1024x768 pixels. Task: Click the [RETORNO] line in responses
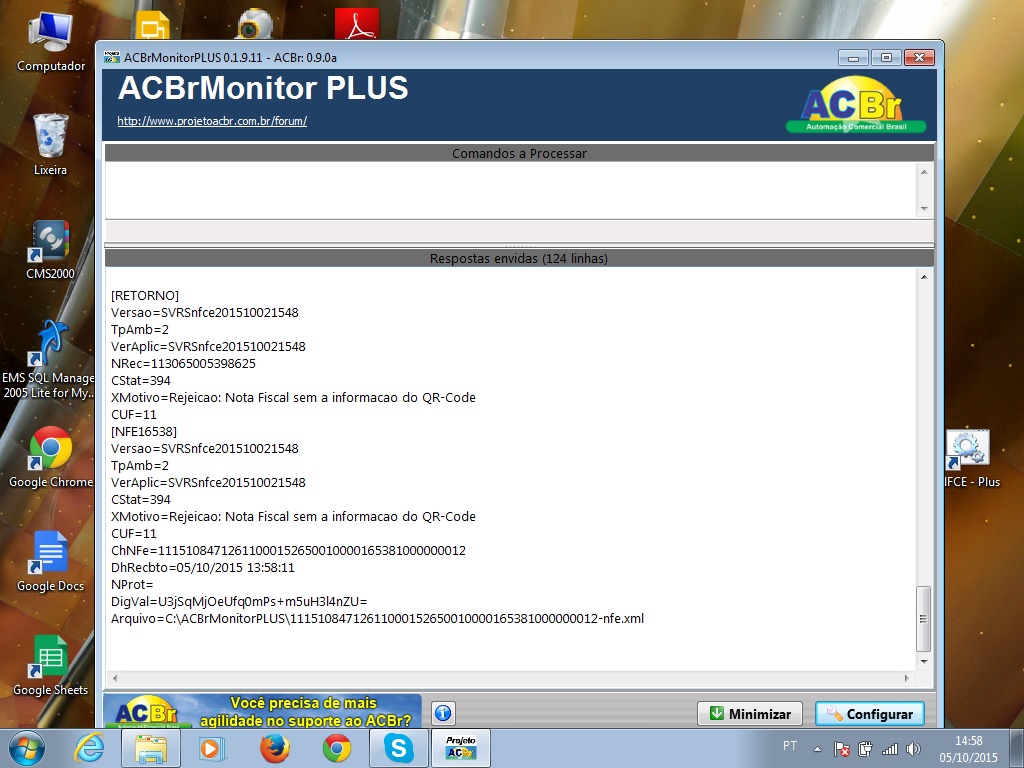coord(145,296)
